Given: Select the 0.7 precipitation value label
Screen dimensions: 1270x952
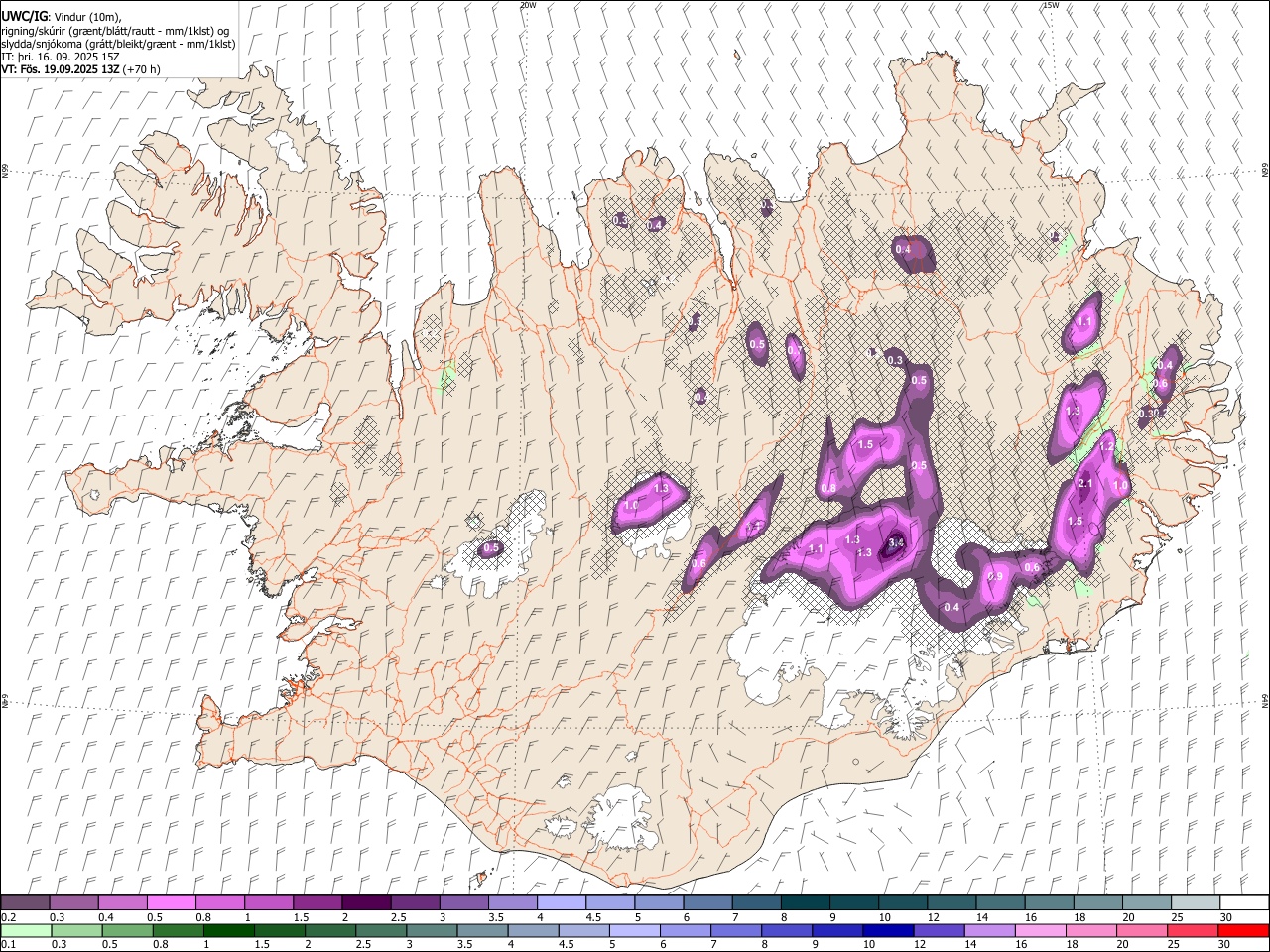Looking at the screenshot, I should [x=794, y=350].
